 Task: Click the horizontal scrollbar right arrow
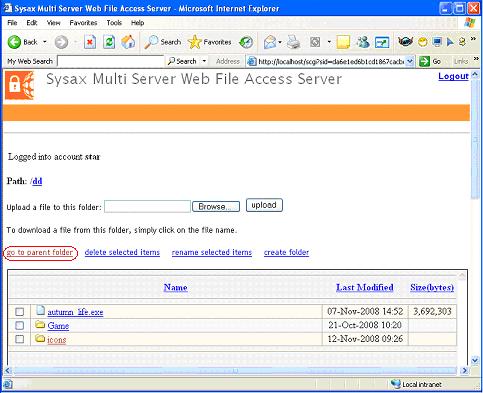[x=464, y=370]
